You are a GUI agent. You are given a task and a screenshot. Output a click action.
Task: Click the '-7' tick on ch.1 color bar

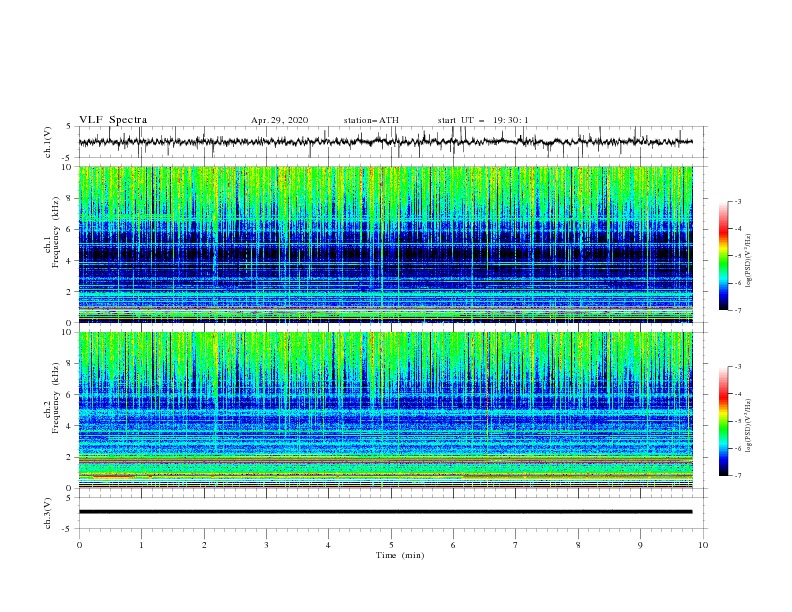(737, 310)
